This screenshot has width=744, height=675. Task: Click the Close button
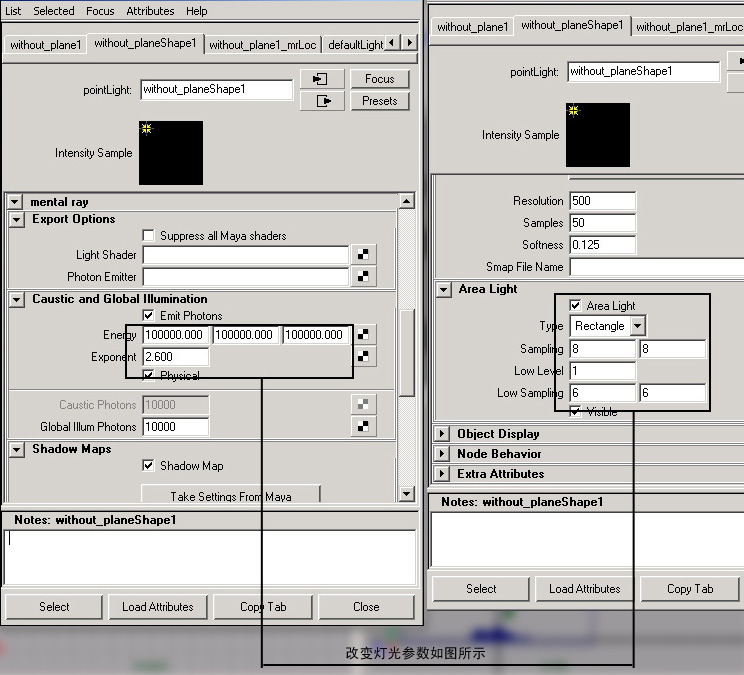tap(366, 607)
